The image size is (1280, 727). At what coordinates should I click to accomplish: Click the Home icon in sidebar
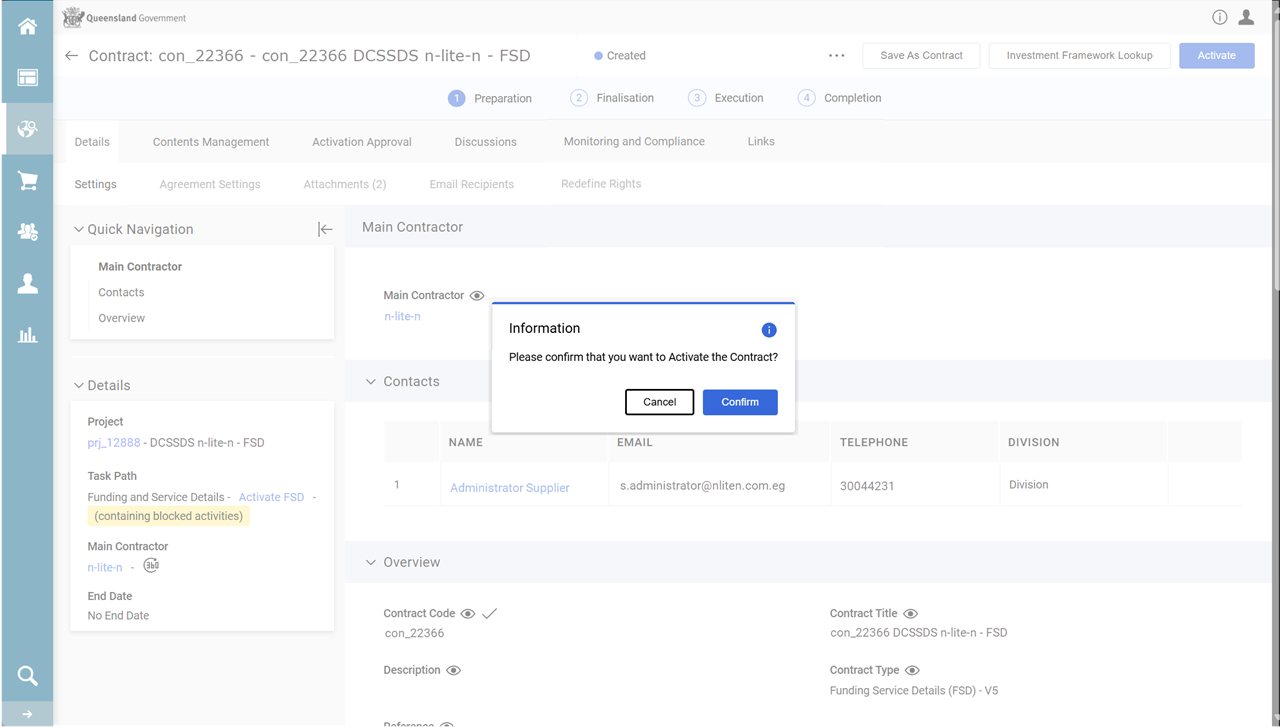click(27, 27)
